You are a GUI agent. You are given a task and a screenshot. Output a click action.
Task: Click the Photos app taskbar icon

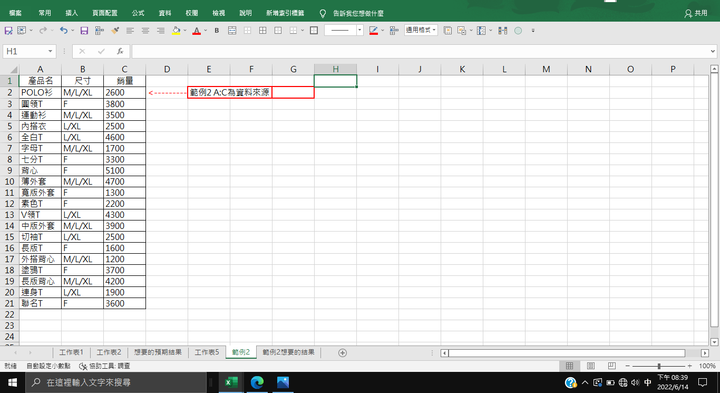[x=283, y=382]
